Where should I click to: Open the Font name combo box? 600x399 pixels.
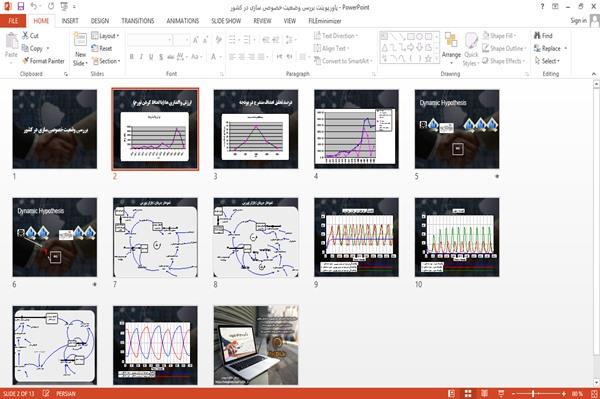150,40
